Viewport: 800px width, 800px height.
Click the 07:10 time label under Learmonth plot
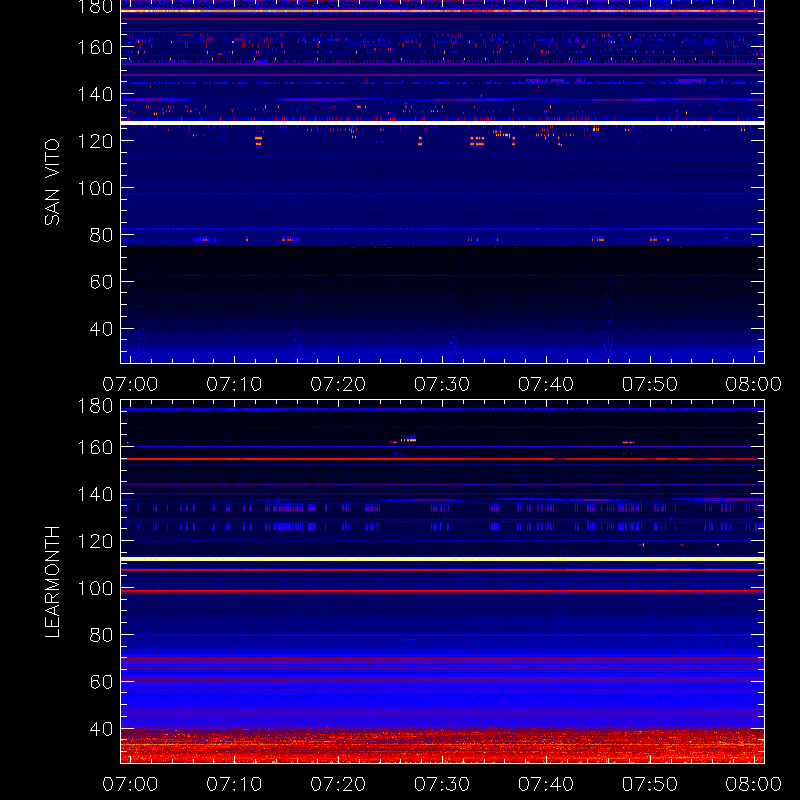pos(234,784)
